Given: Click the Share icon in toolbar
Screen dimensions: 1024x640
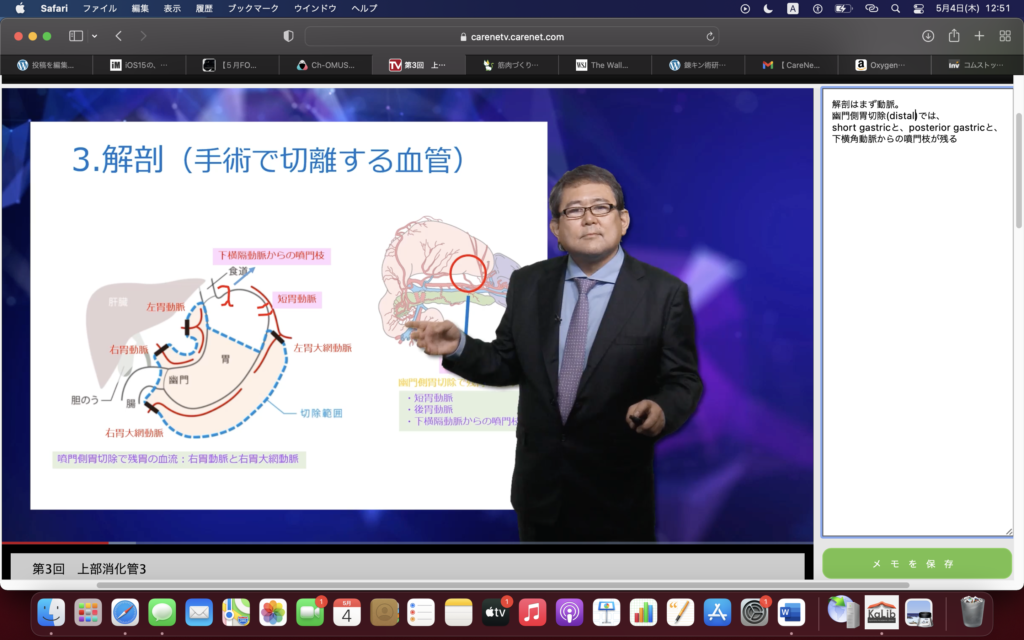Looking at the screenshot, I should (x=954, y=36).
